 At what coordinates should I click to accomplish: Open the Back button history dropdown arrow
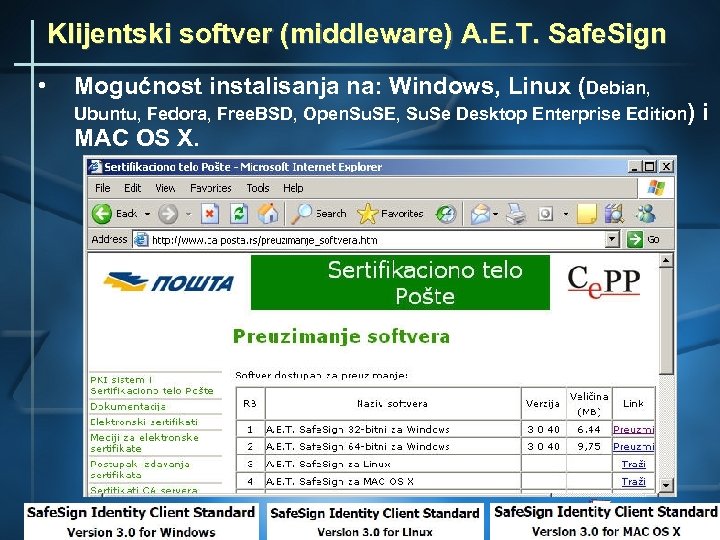[x=147, y=214]
